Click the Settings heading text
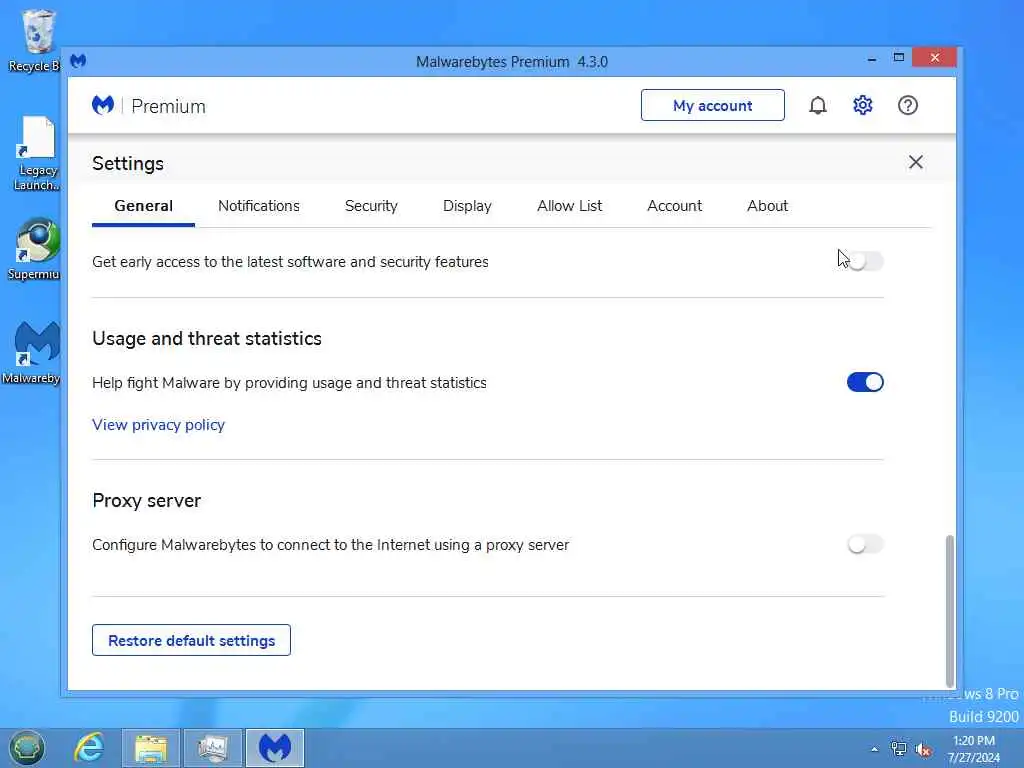 128,163
